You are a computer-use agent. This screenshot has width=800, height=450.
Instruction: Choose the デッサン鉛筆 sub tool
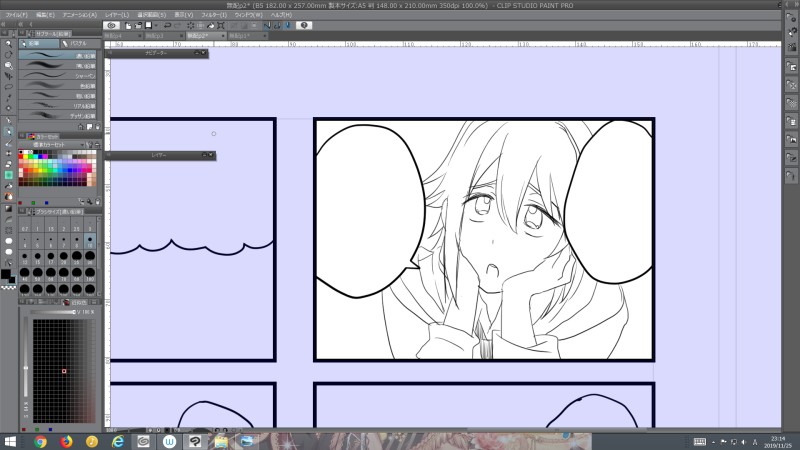coord(57,115)
